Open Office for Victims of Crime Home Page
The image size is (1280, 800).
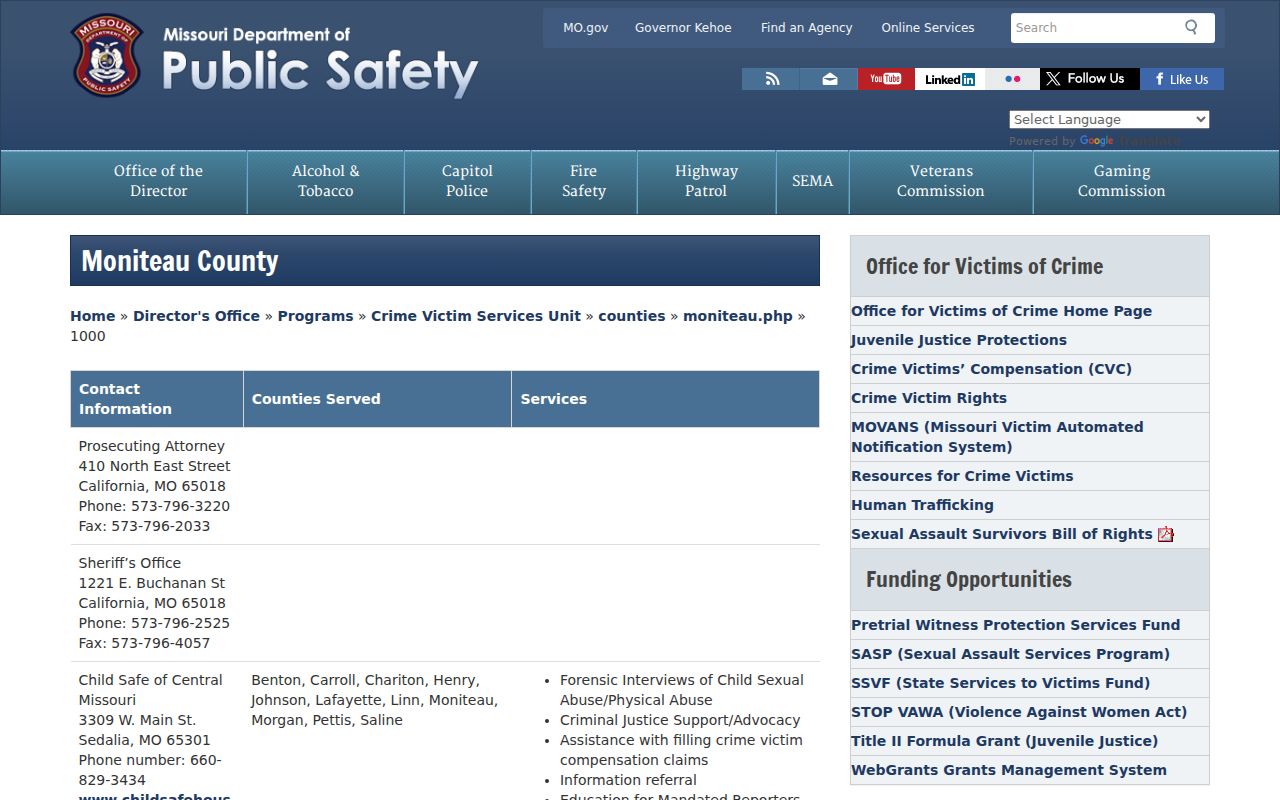click(x=1001, y=311)
